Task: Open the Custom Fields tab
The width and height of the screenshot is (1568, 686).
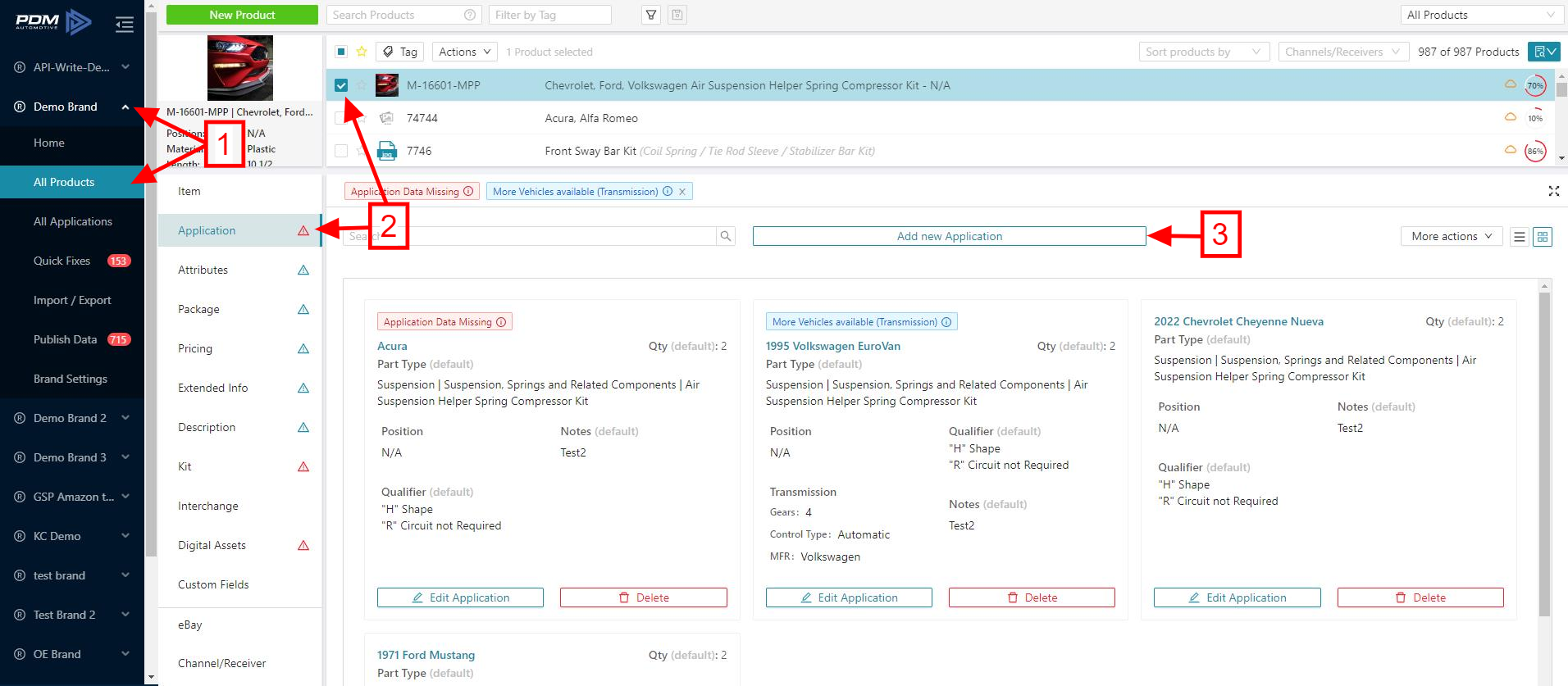Action: pyautogui.click(x=239, y=584)
